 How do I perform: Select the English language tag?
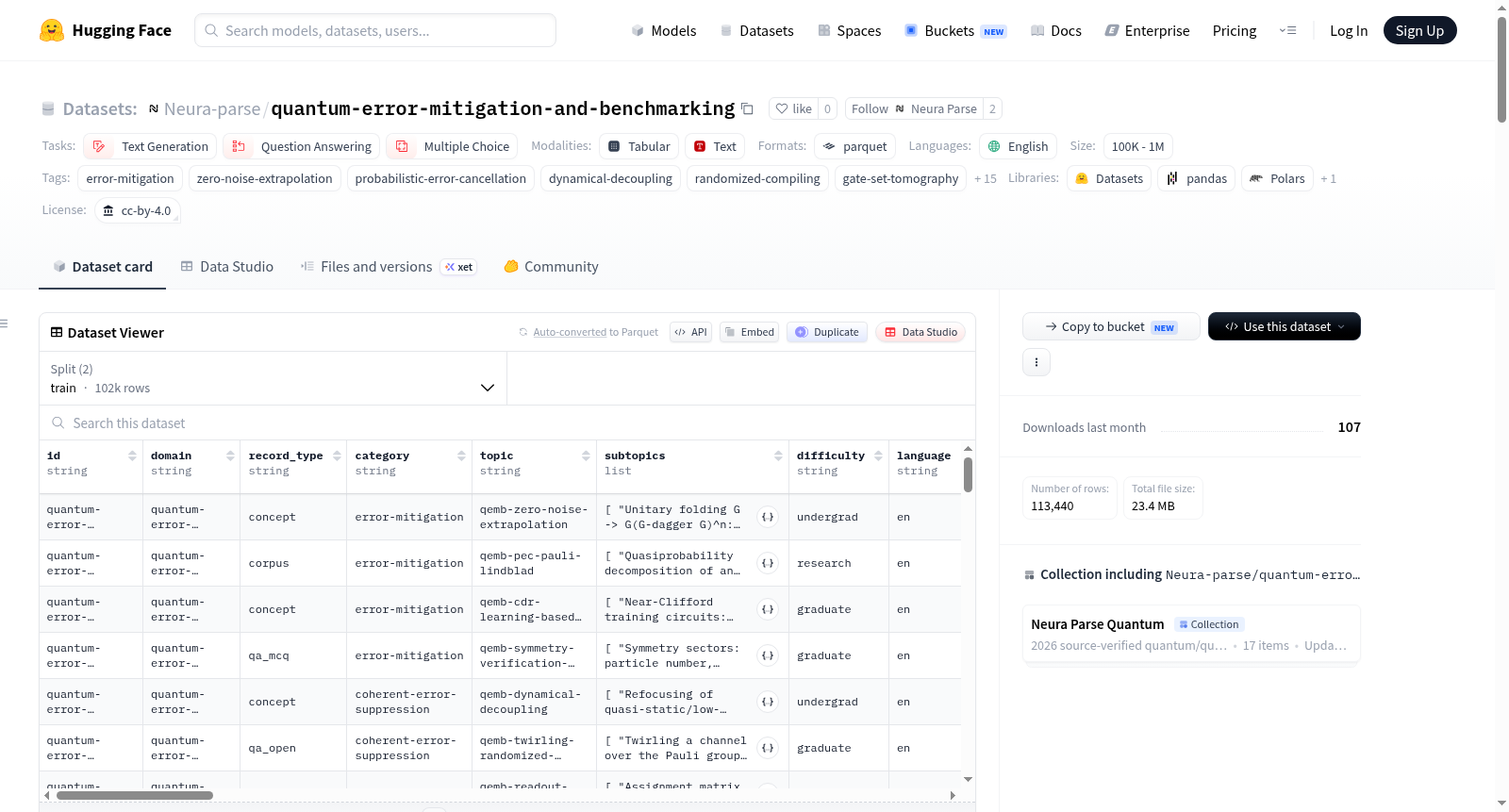[x=1018, y=146]
